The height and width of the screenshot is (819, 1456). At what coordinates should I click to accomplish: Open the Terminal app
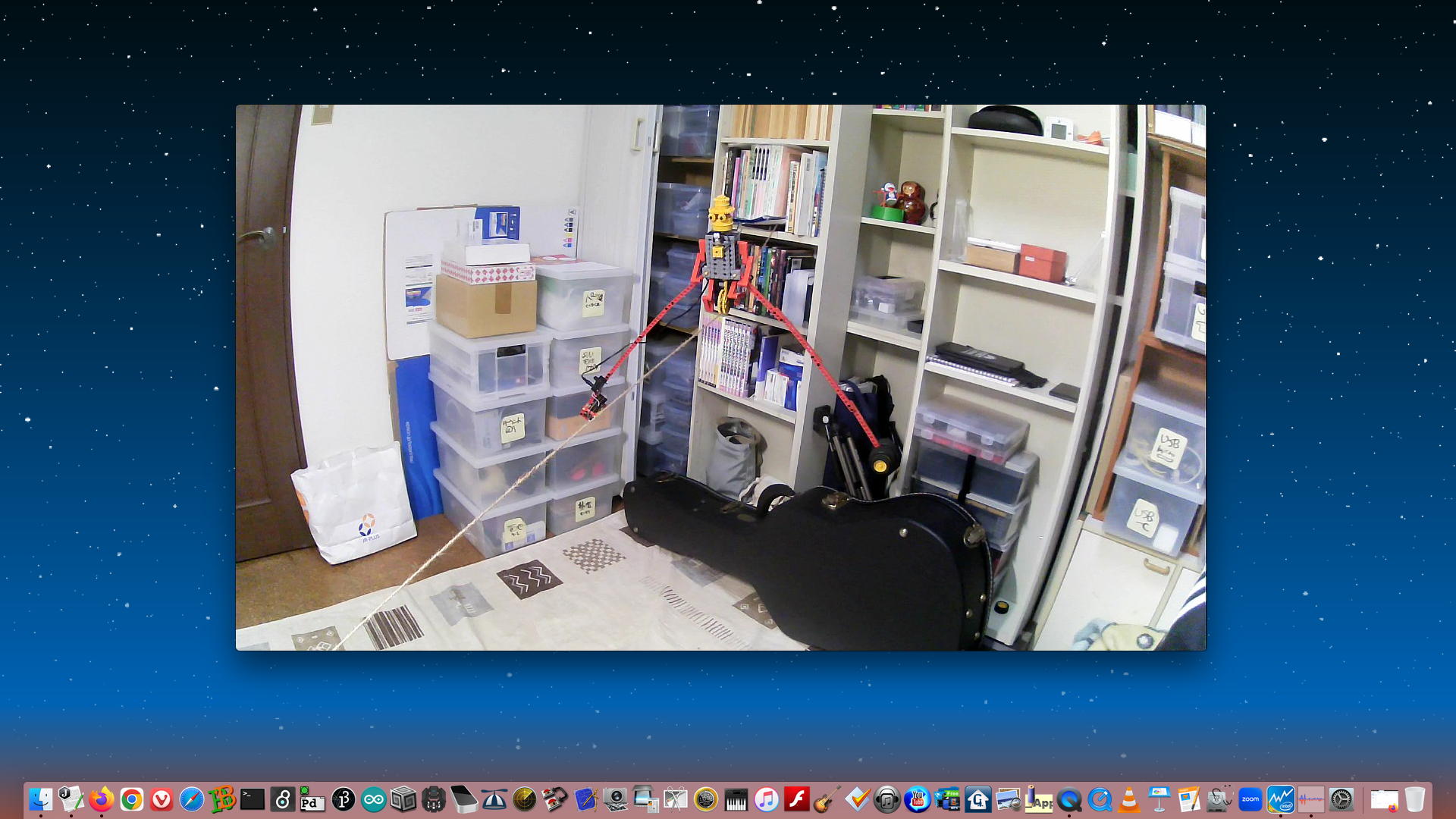coord(253,799)
